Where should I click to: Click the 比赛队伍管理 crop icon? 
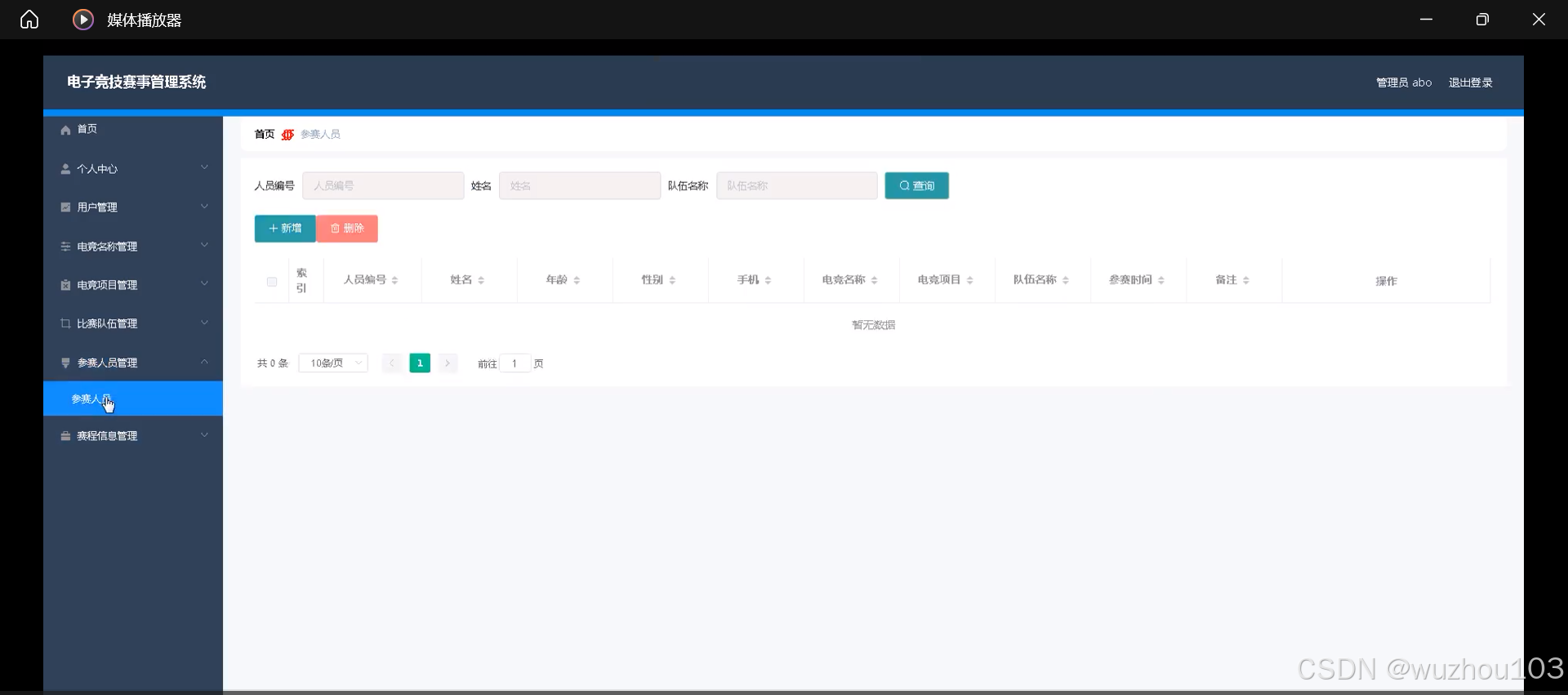pyautogui.click(x=65, y=323)
